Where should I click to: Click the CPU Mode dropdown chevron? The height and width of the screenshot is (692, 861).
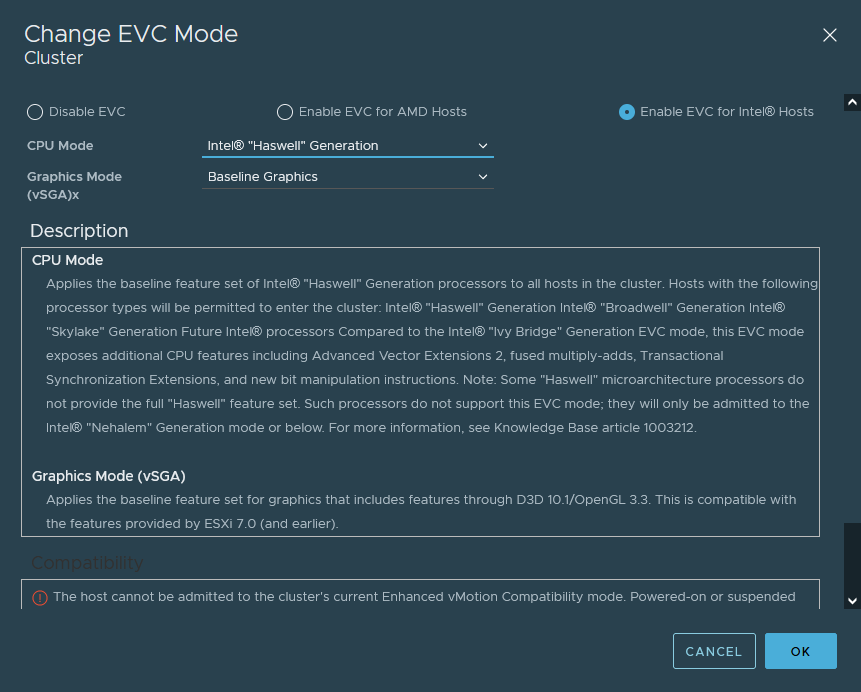483,146
